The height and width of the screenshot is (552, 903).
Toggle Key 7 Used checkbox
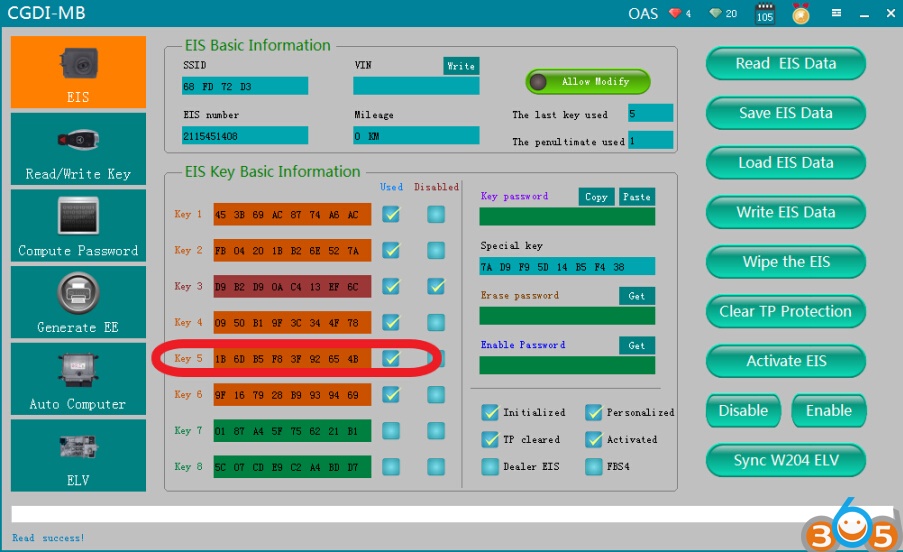pyautogui.click(x=391, y=431)
